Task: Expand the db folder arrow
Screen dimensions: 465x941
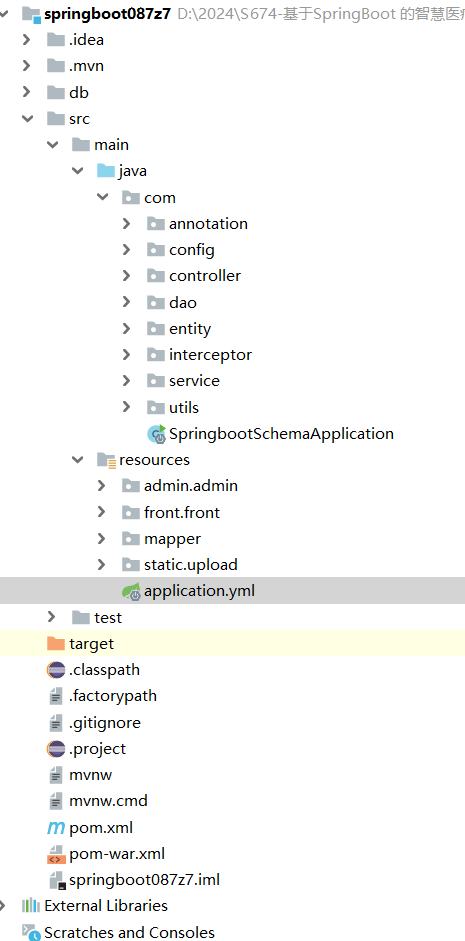Action: (x=26, y=92)
